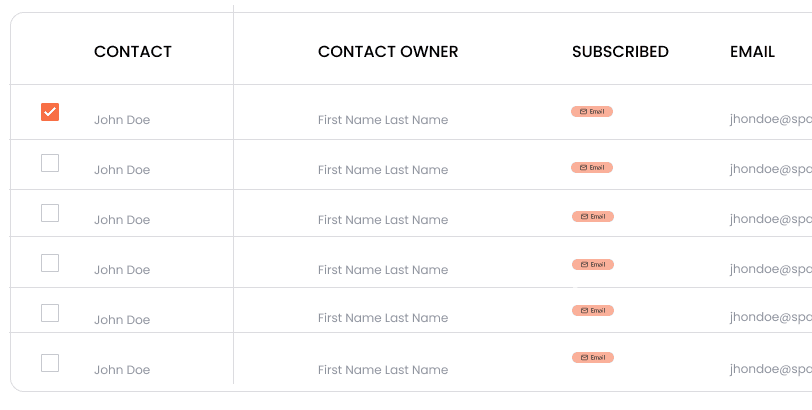Click the SUBSCRIBED column header
This screenshot has height=410, width=812.
click(x=620, y=52)
